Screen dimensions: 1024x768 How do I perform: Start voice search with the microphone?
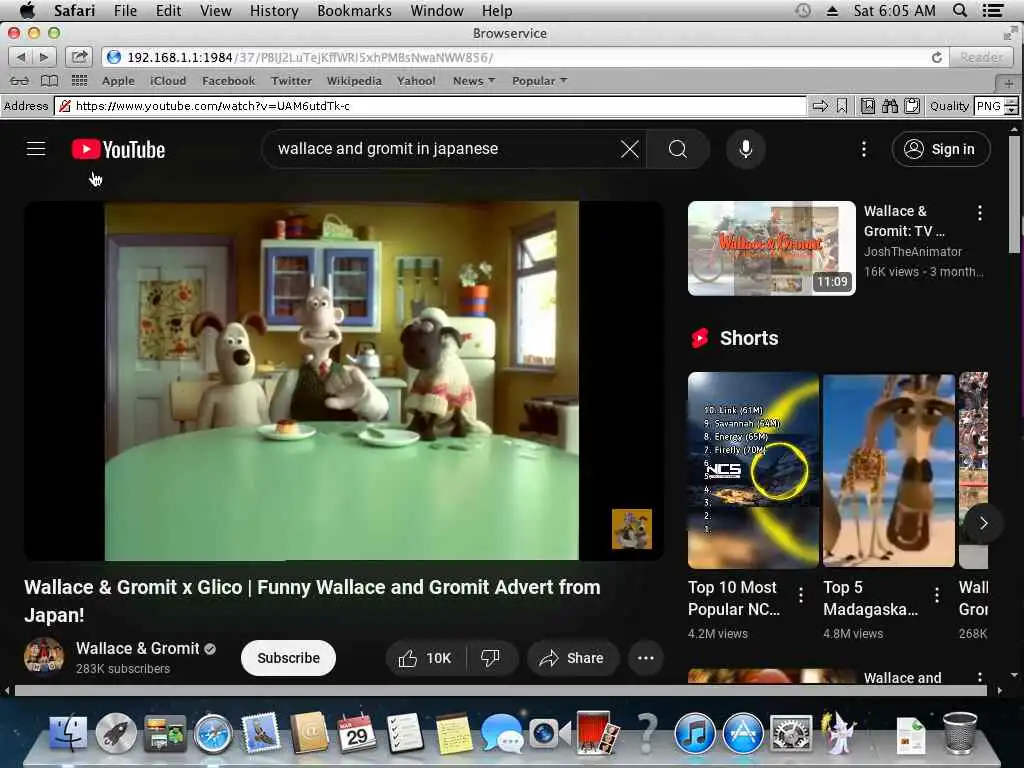pos(745,149)
